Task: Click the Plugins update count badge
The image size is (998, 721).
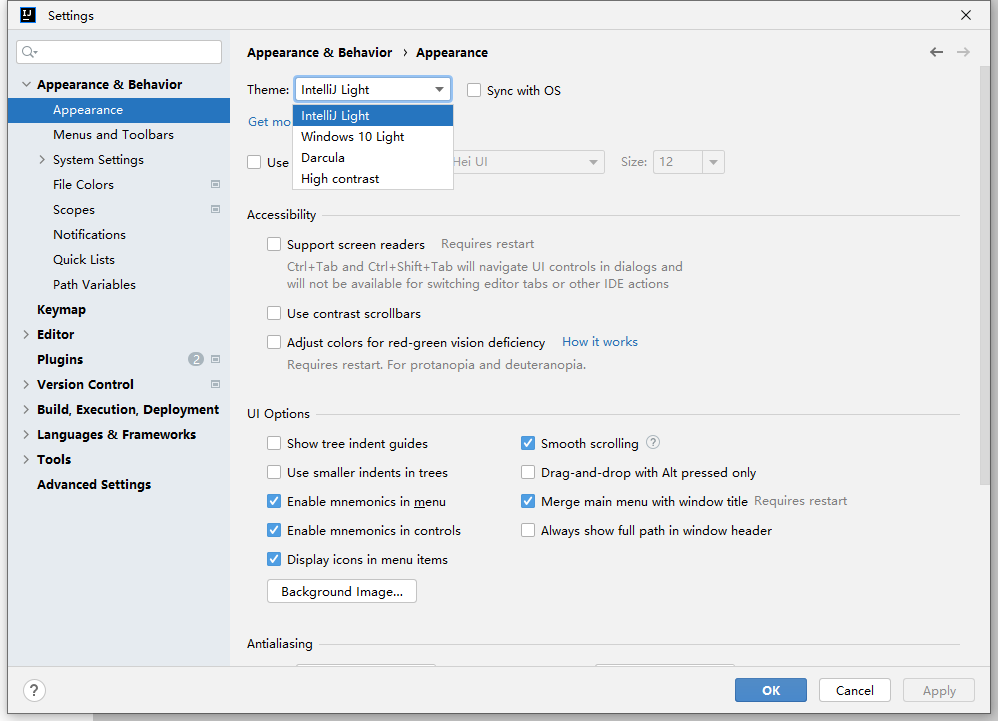Action: tap(196, 360)
